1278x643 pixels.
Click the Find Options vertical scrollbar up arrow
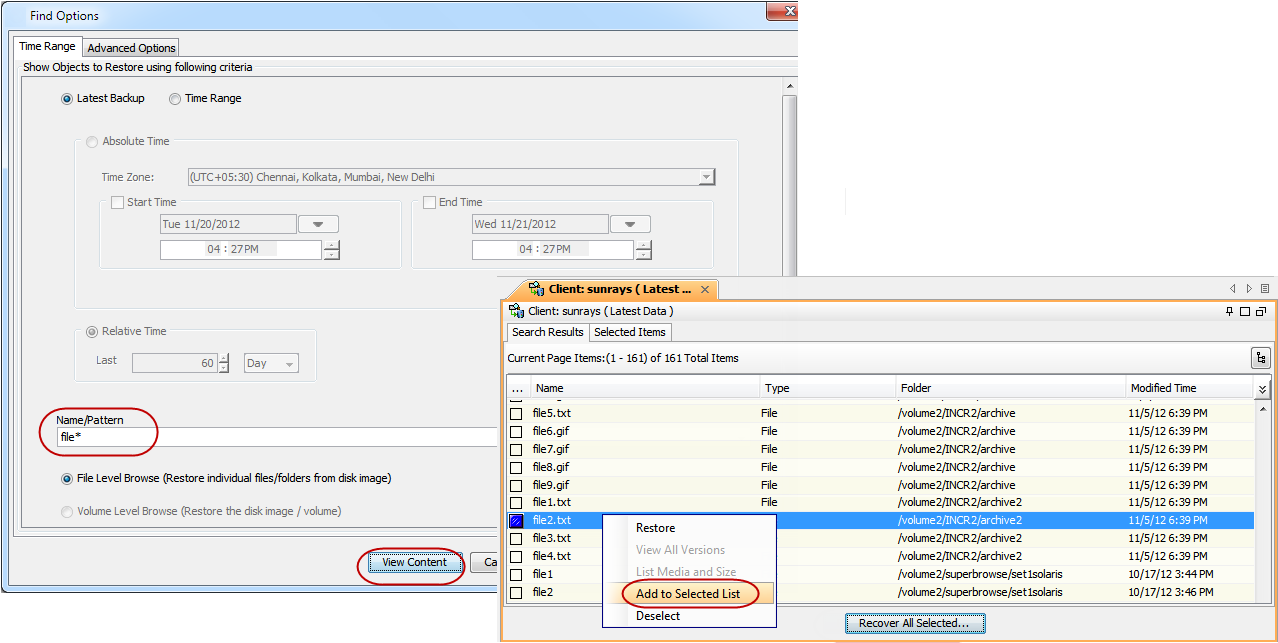point(789,85)
